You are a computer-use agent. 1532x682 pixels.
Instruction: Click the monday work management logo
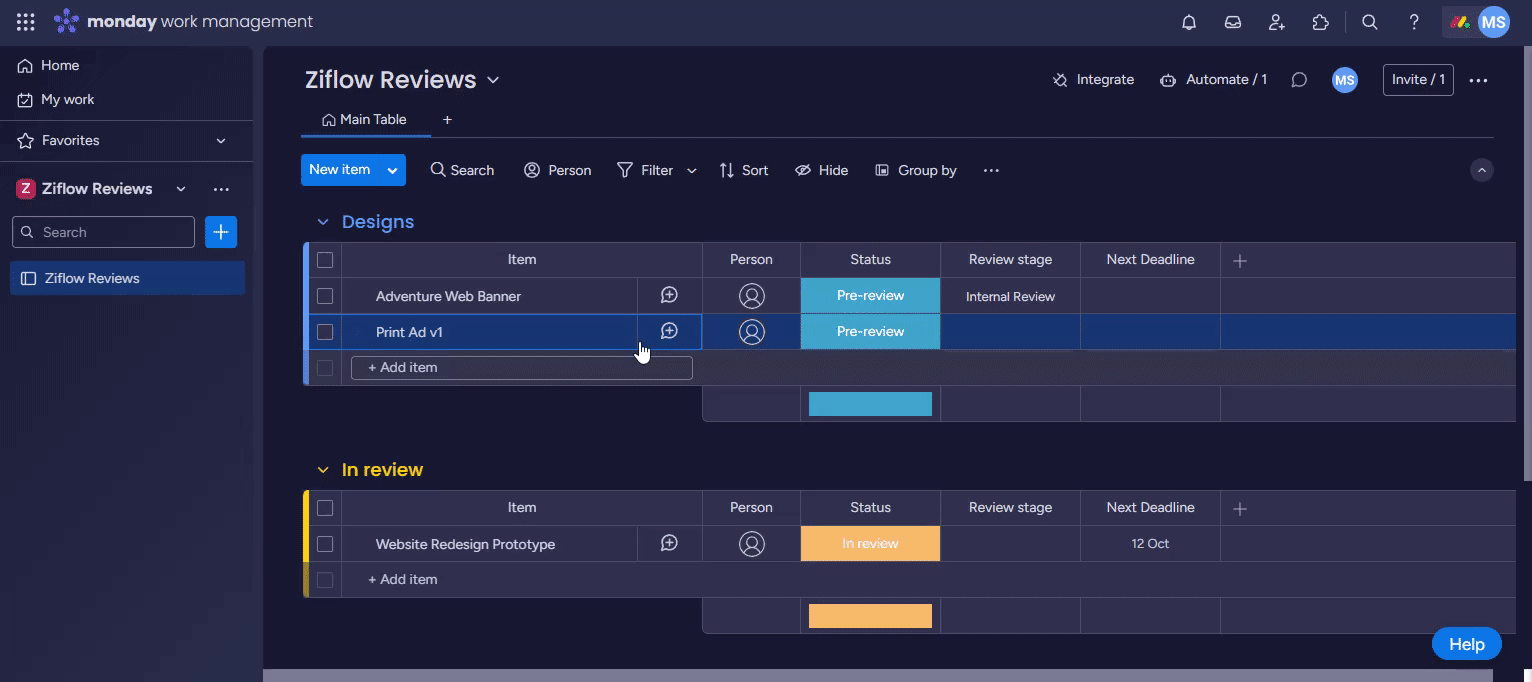coord(184,22)
